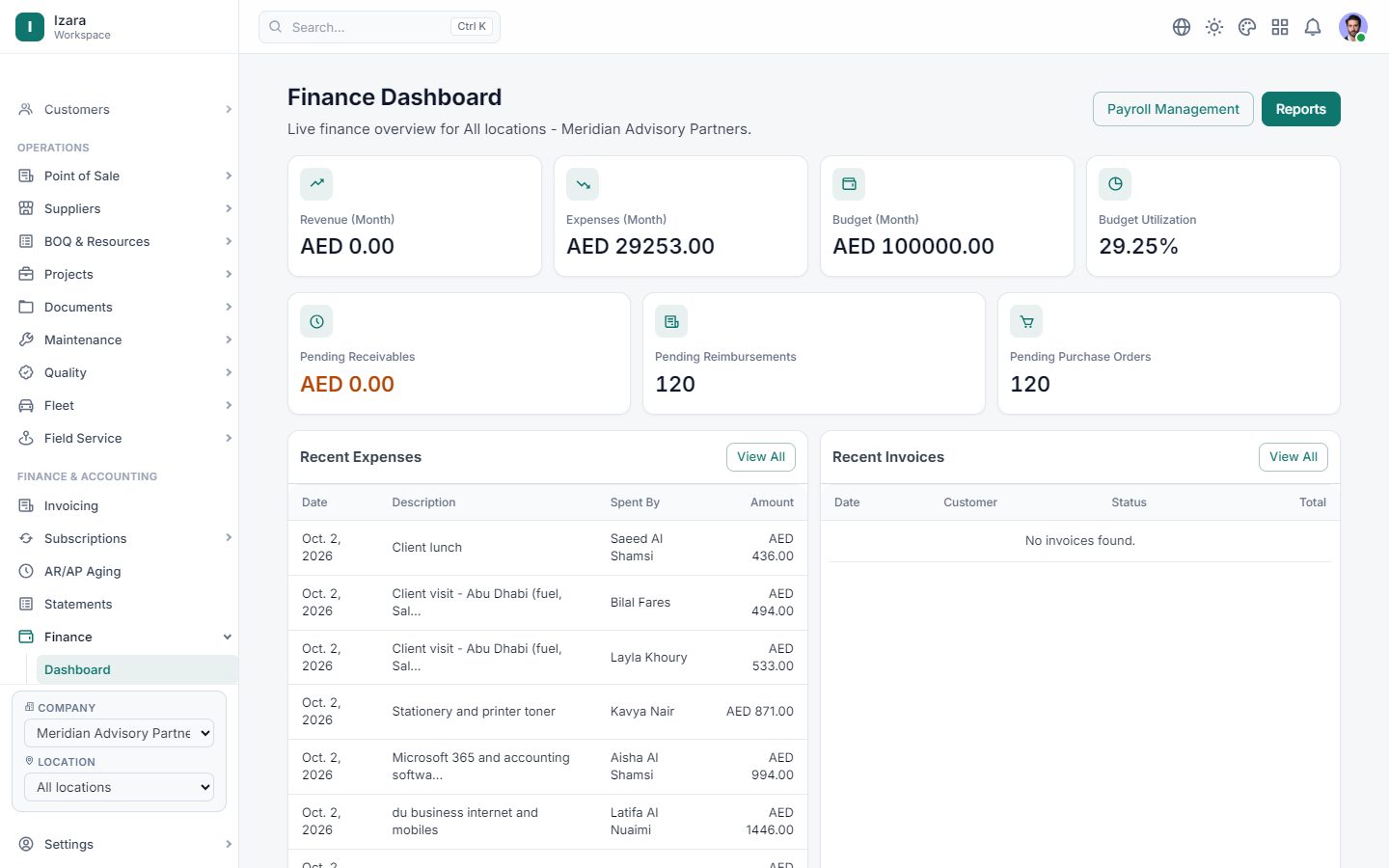The width and height of the screenshot is (1389, 868).
Task: Open notifications bell icon
Action: pos(1313,27)
